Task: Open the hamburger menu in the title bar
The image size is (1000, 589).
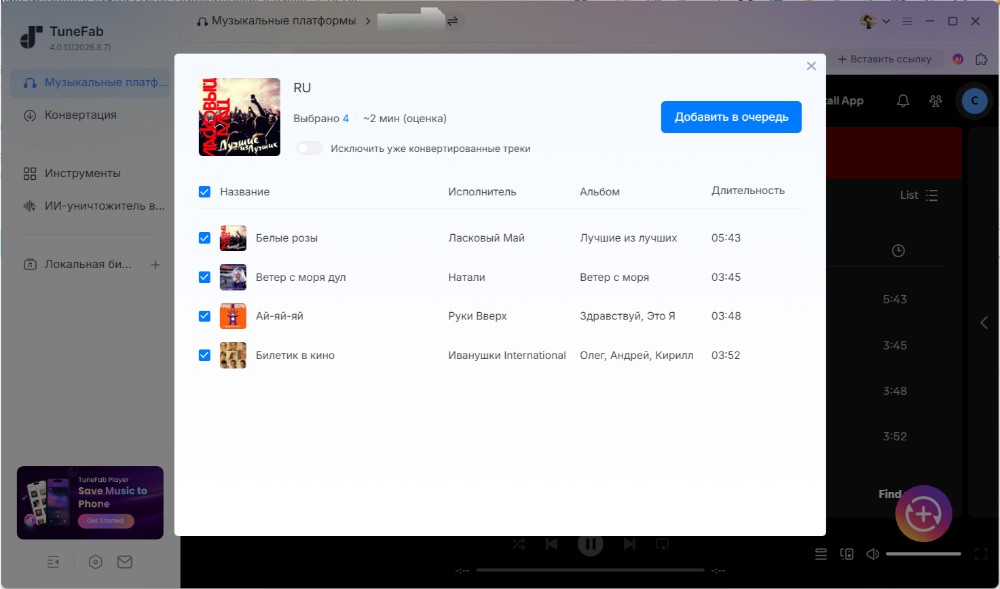Action: (907, 21)
